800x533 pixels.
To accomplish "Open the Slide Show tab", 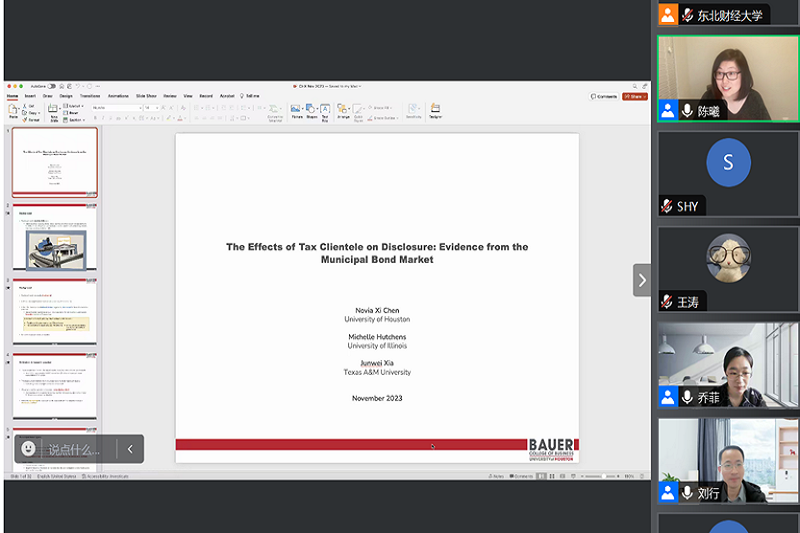I will pyautogui.click(x=146, y=96).
